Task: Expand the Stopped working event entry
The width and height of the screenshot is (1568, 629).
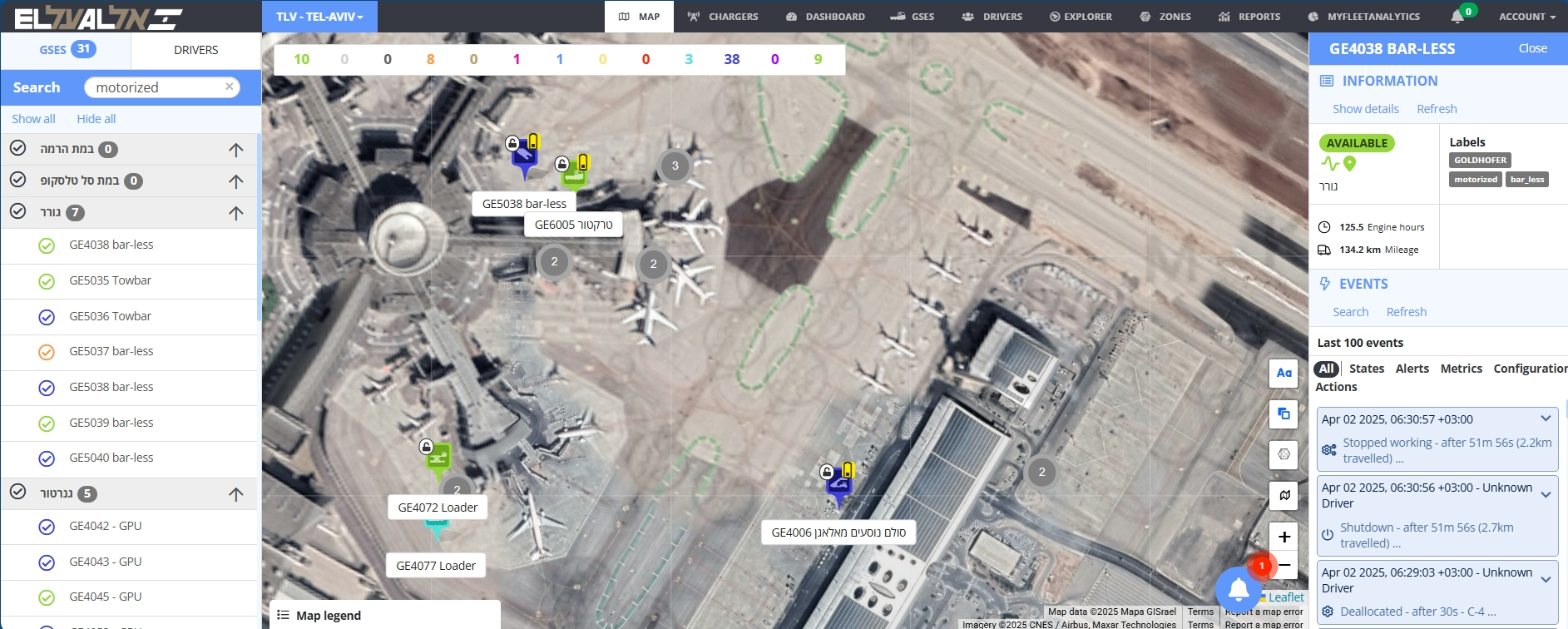Action: (x=1545, y=419)
